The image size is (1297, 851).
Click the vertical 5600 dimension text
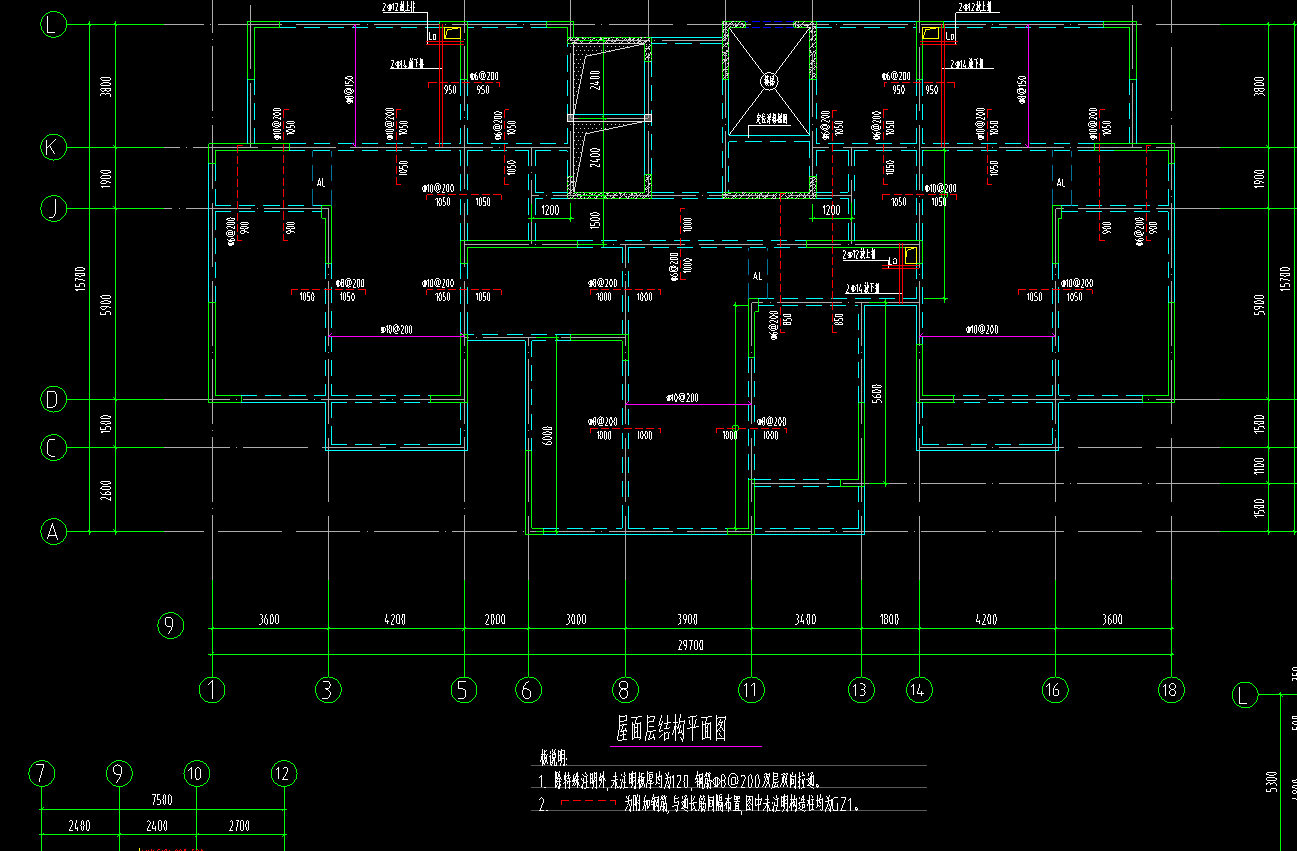click(x=877, y=392)
